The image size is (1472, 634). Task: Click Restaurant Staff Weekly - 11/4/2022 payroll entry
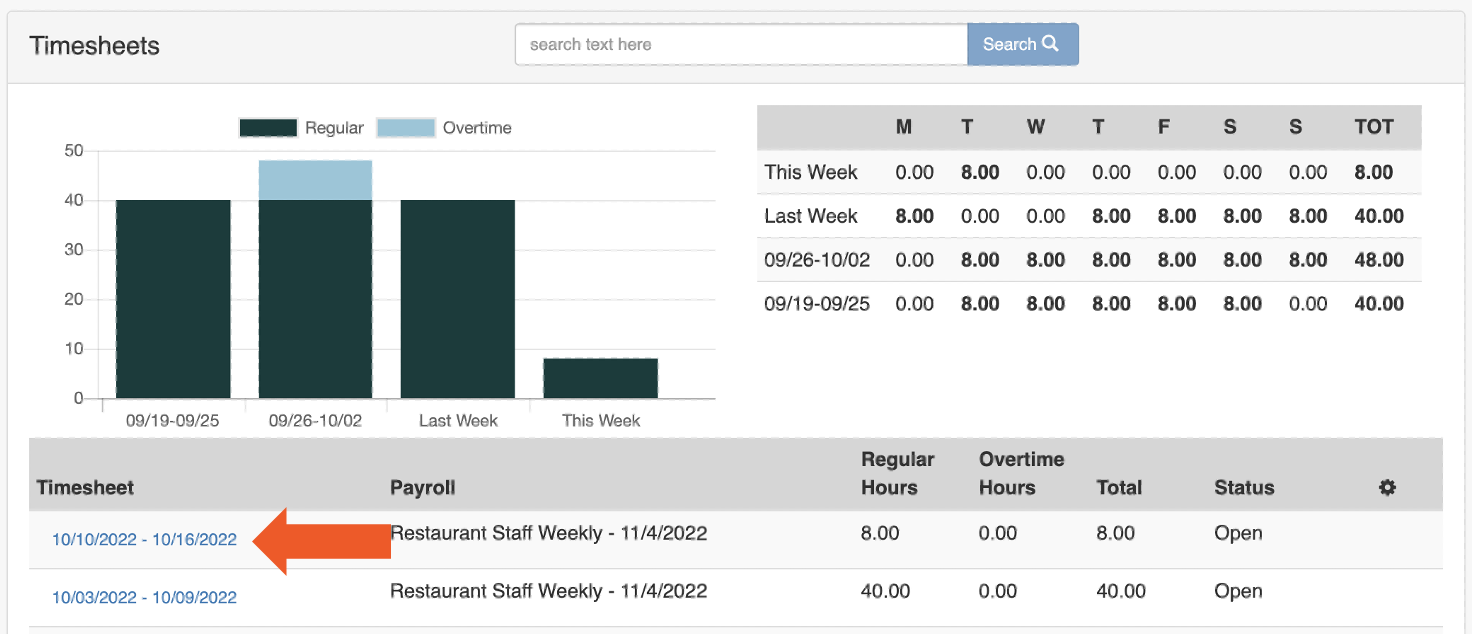(x=548, y=533)
